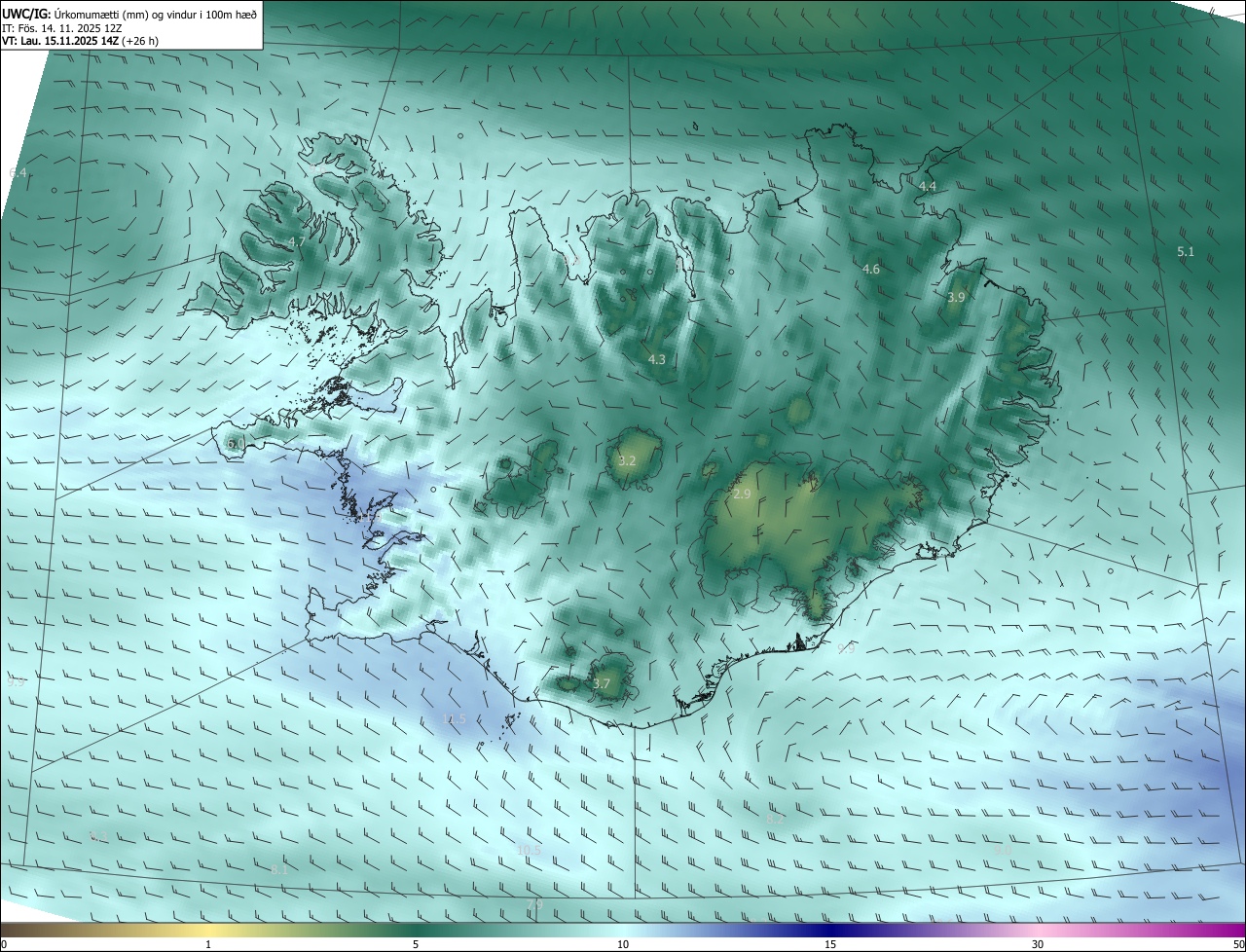Image resolution: width=1246 pixels, height=952 pixels.
Task: Click the color bar tick label 5
Action: [416, 944]
